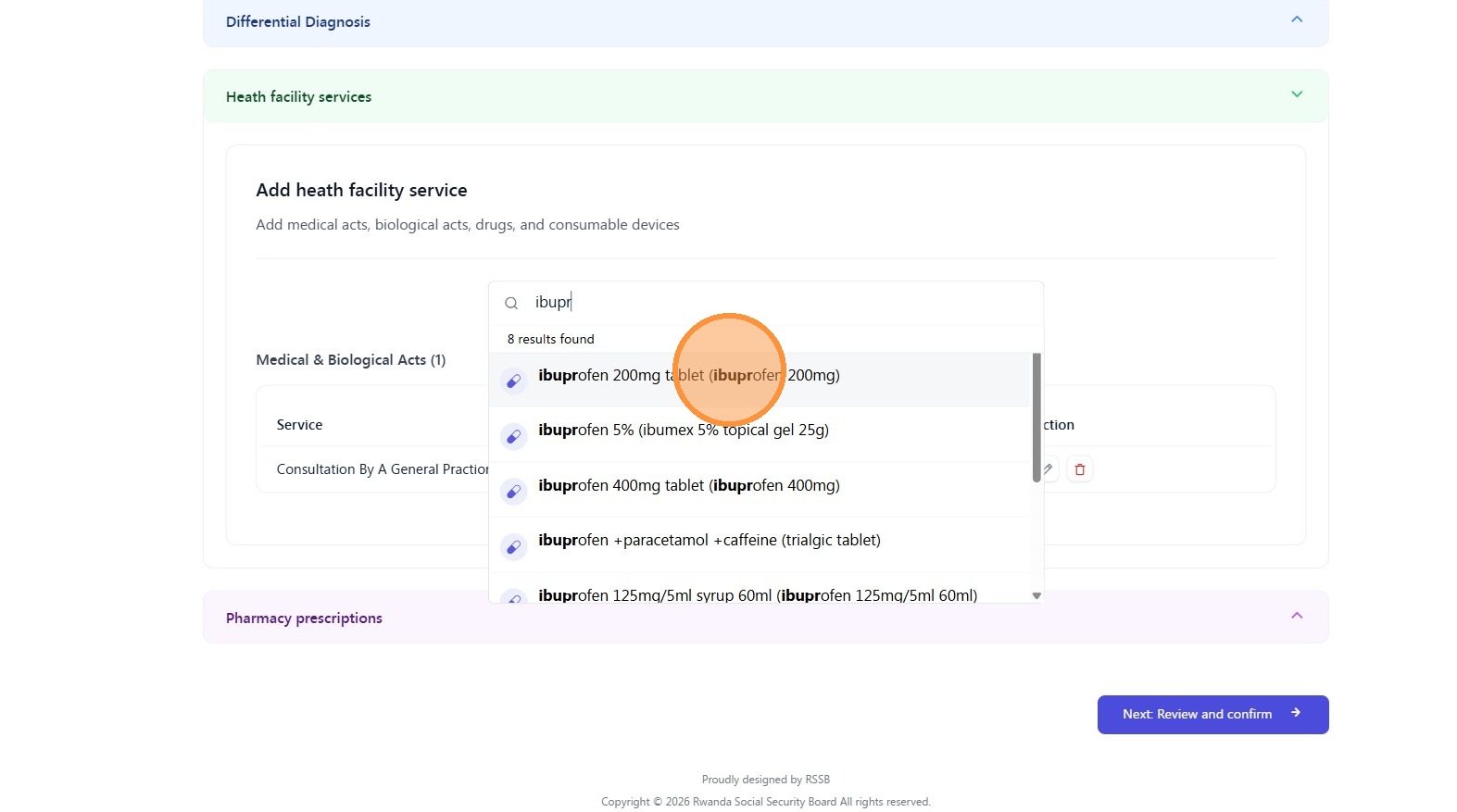Choose ibuprofen 400mg tablet result
Screen dimensions: 1457x812
[x=760, y=490]
